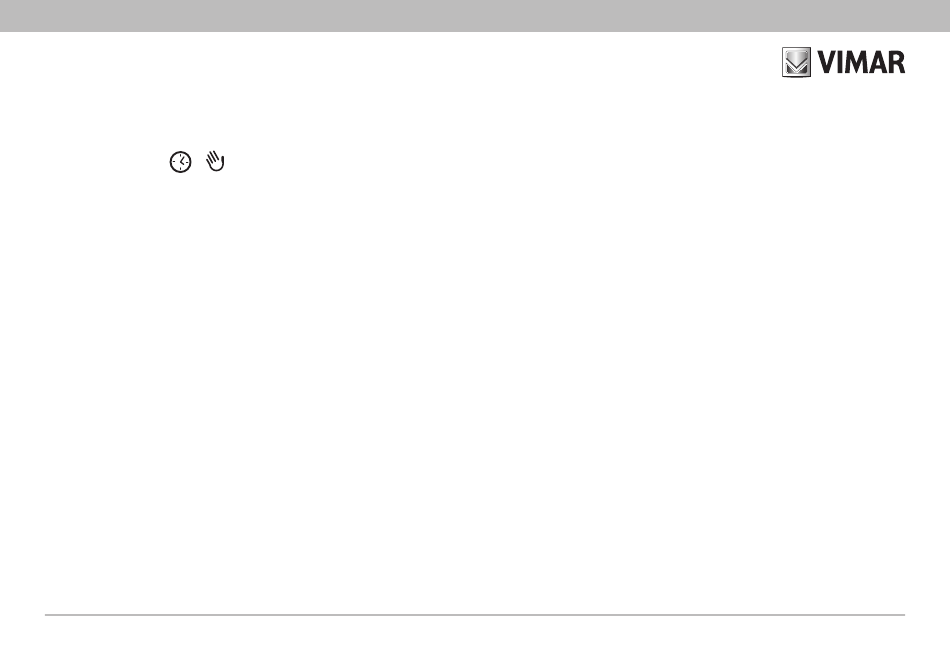
Task: Click the gray header bar
Action: (x=475, y=16)
